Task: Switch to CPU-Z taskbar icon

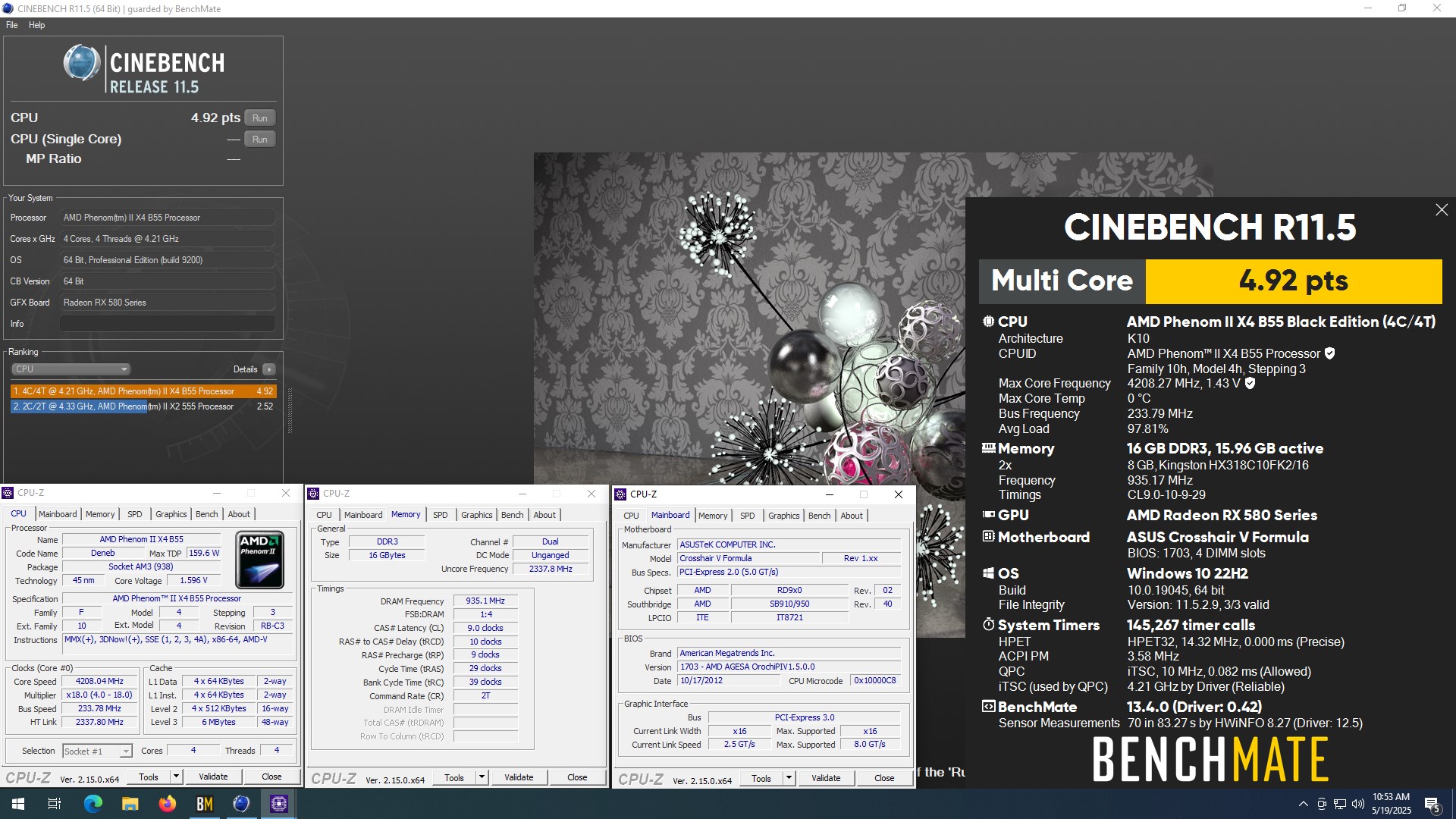Action: point(278,804)
